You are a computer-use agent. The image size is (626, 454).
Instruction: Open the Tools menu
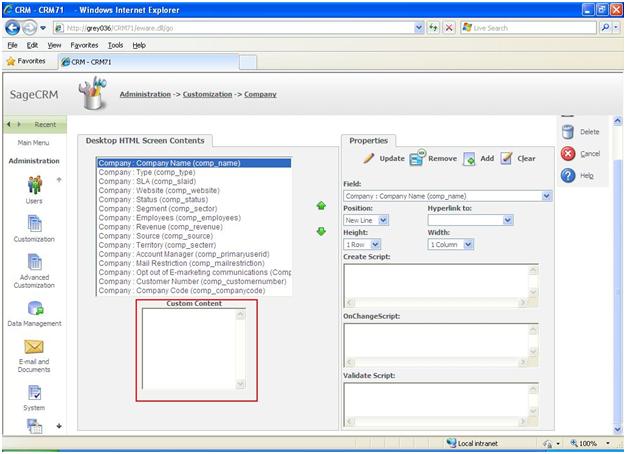[115, 45]
